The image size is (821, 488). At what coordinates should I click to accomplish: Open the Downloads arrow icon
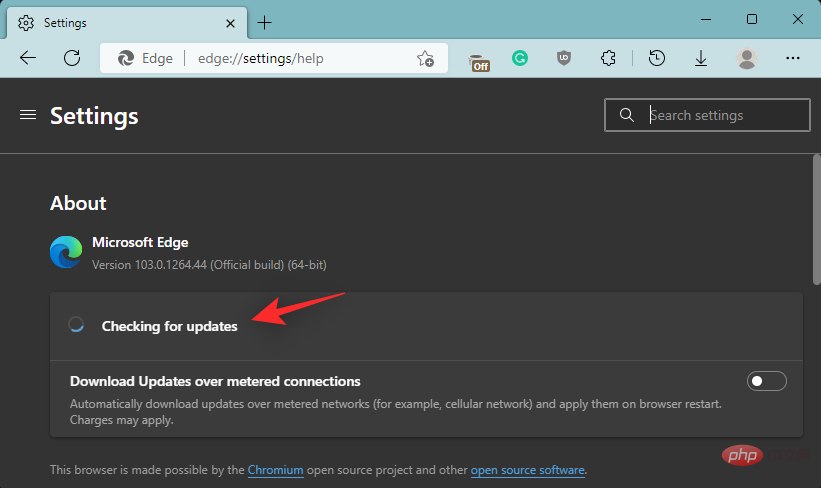tap(701, 59)
